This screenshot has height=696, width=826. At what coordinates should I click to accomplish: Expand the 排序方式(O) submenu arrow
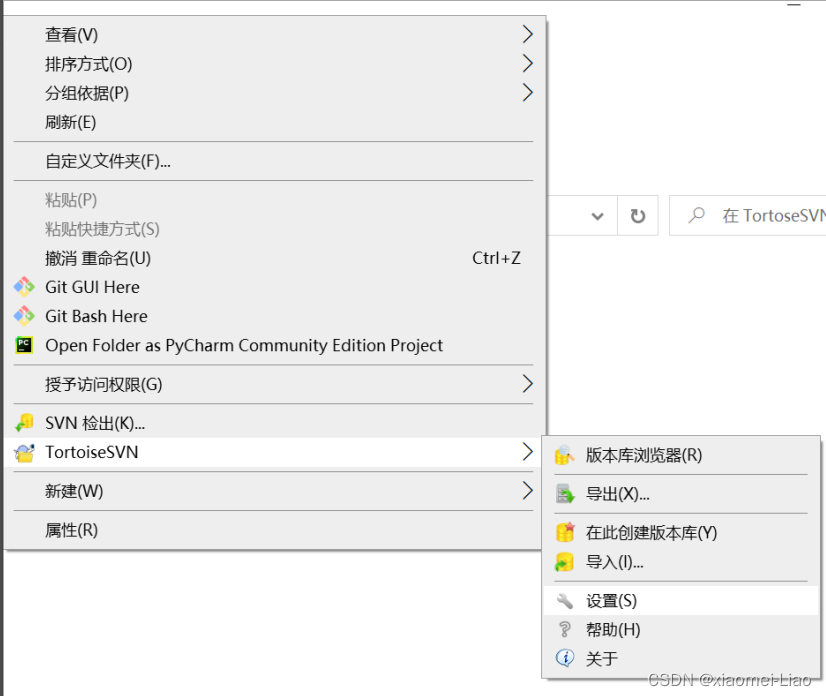pyautogui.click(x=527, y=64)
